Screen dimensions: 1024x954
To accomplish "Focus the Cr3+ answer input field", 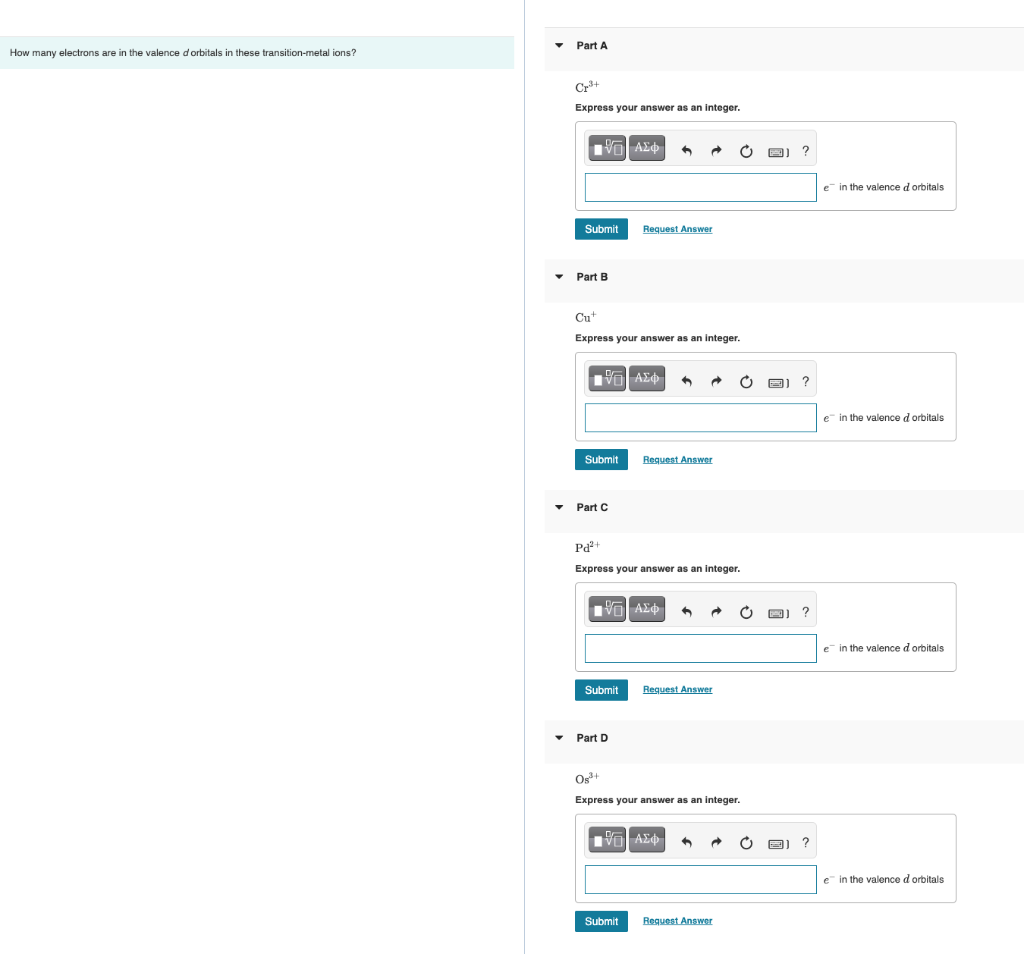I will coord(701,187).
